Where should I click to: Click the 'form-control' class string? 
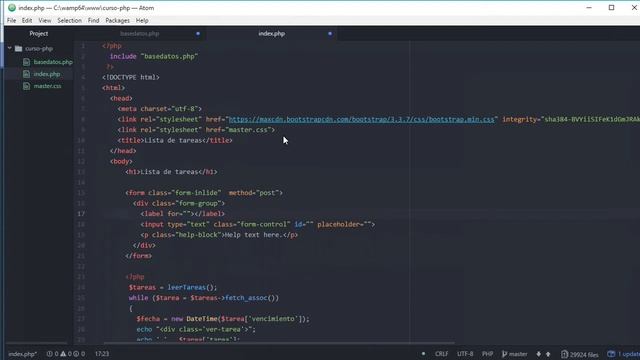(262, 224)
